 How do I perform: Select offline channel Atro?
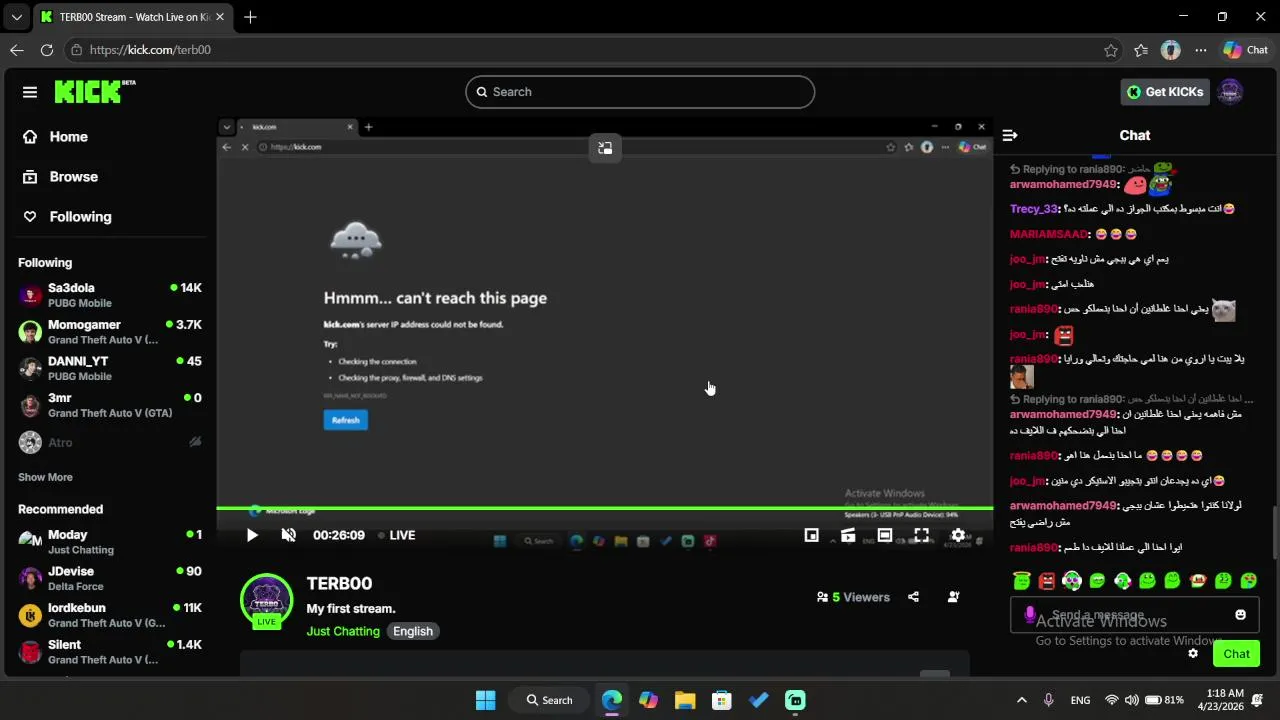110,442
